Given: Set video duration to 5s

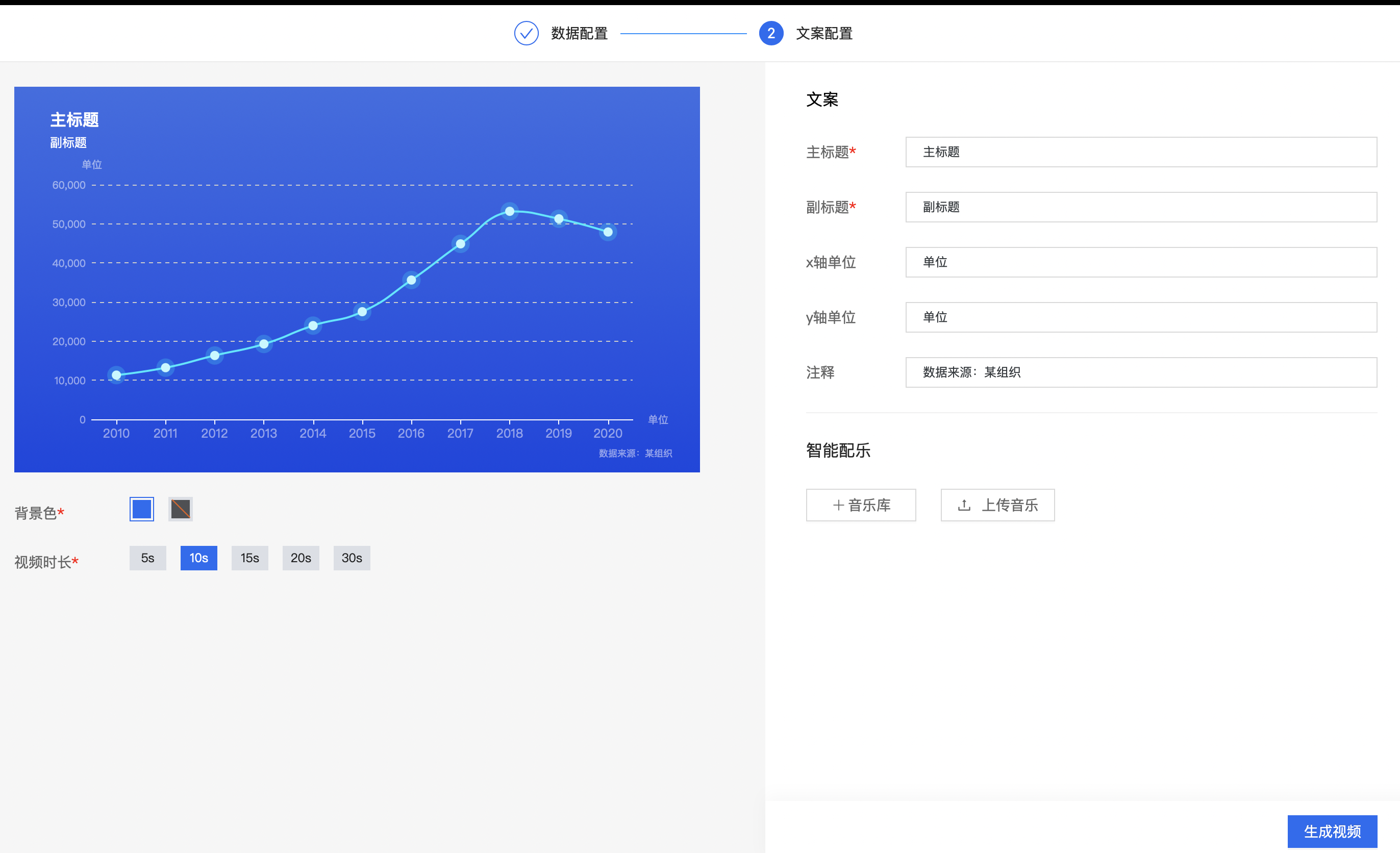Looking at the screenshot, I should point(148,558).
